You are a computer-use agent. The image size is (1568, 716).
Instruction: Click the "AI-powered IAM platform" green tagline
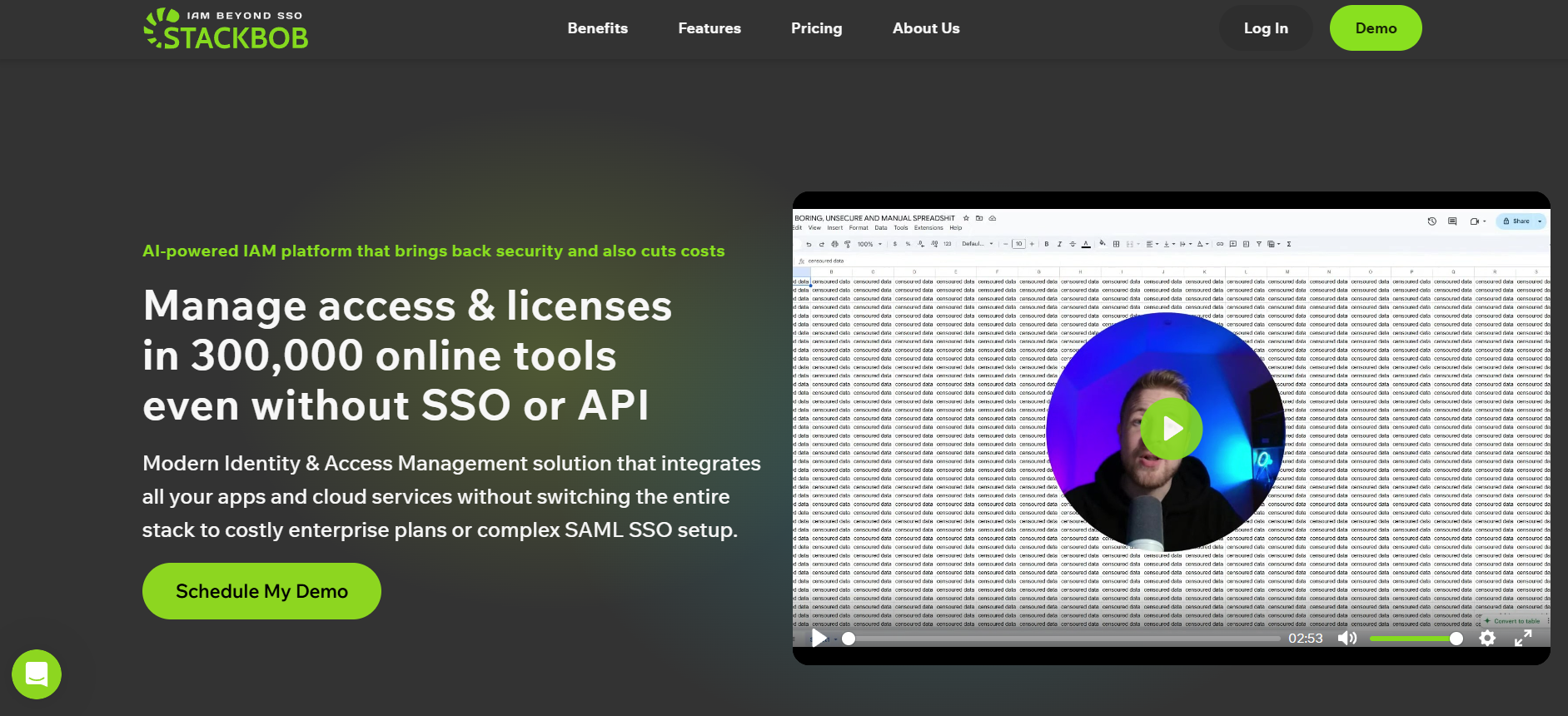(x=434, y=251)
